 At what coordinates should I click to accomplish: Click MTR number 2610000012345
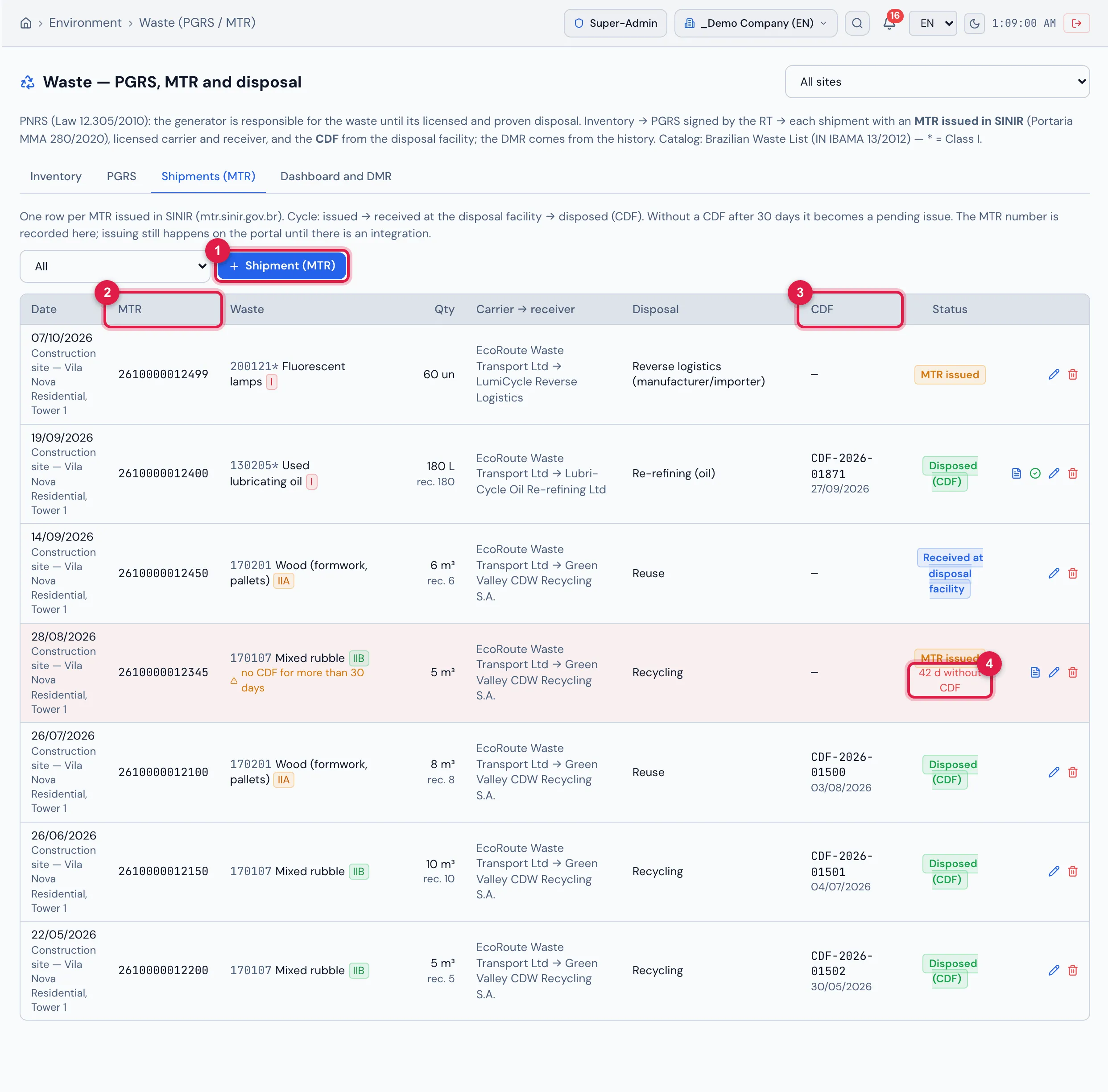click(163, 673)
